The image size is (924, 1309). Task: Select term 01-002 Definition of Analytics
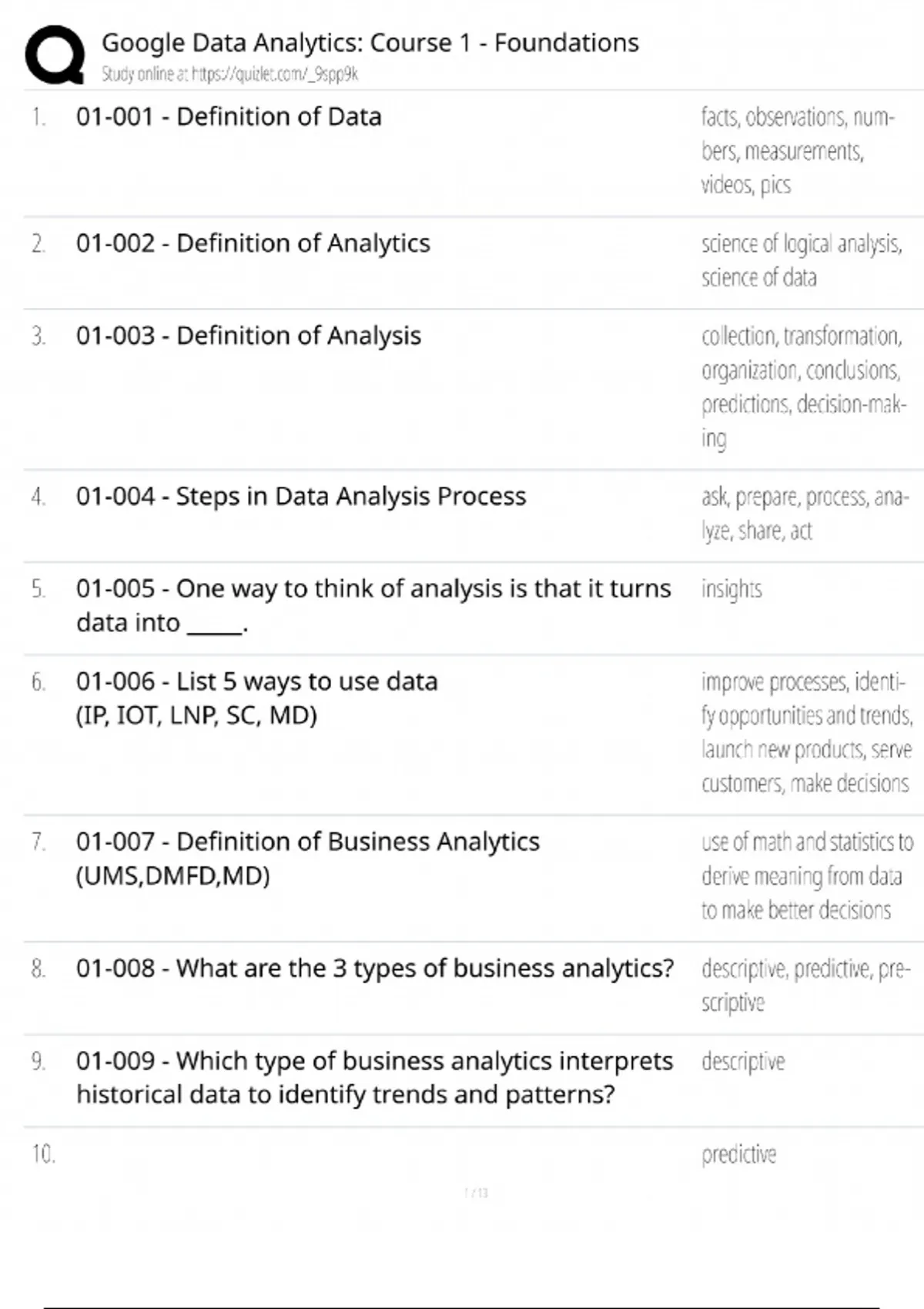click(253, 243)
